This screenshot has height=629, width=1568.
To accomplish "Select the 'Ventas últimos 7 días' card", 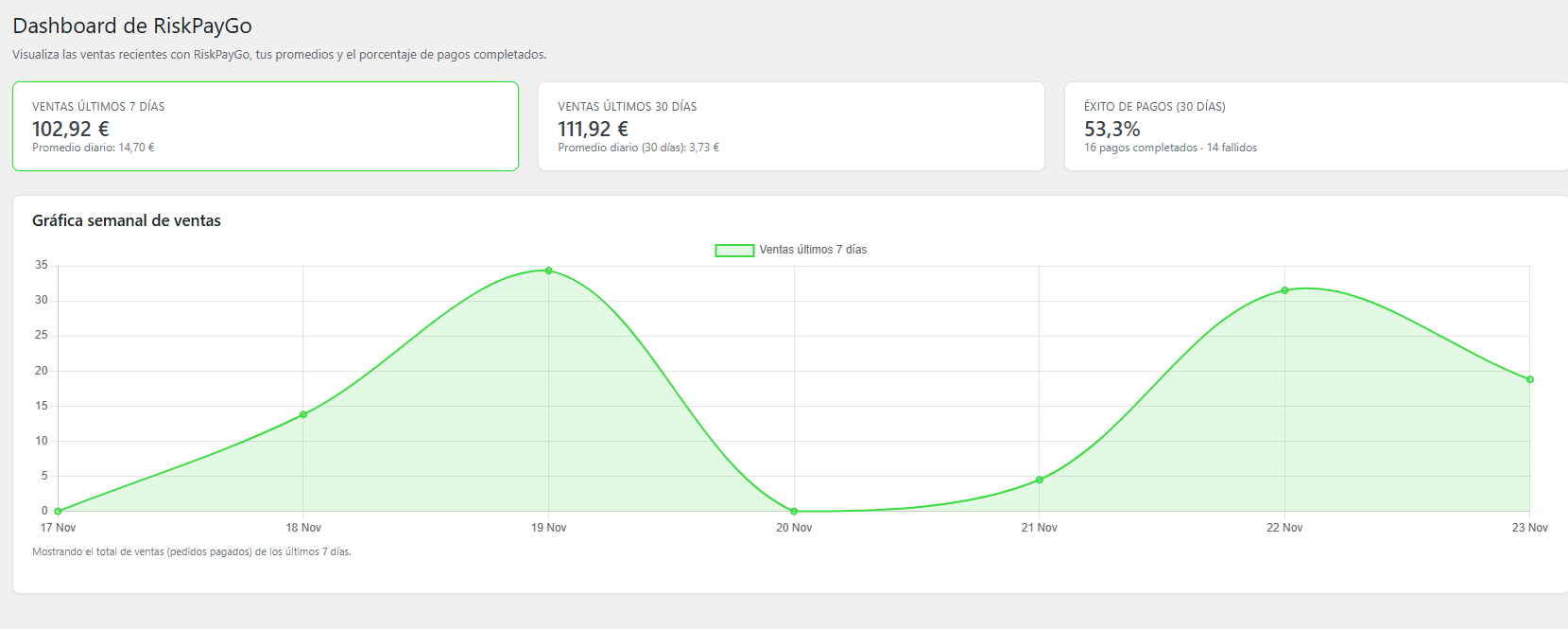I will [266, 126].
